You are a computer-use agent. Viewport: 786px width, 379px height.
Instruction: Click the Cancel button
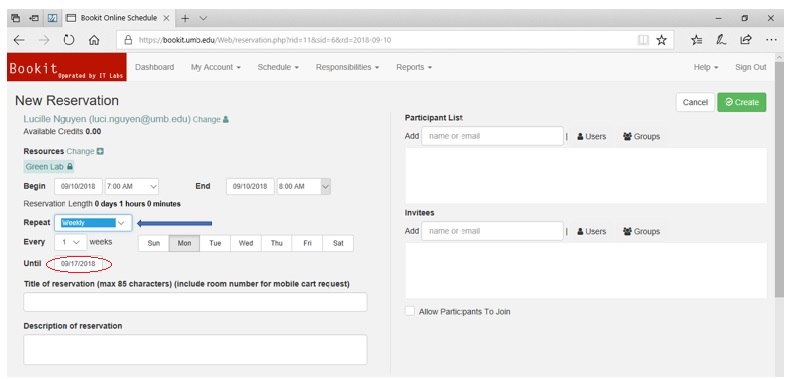[x=695, y=102]
